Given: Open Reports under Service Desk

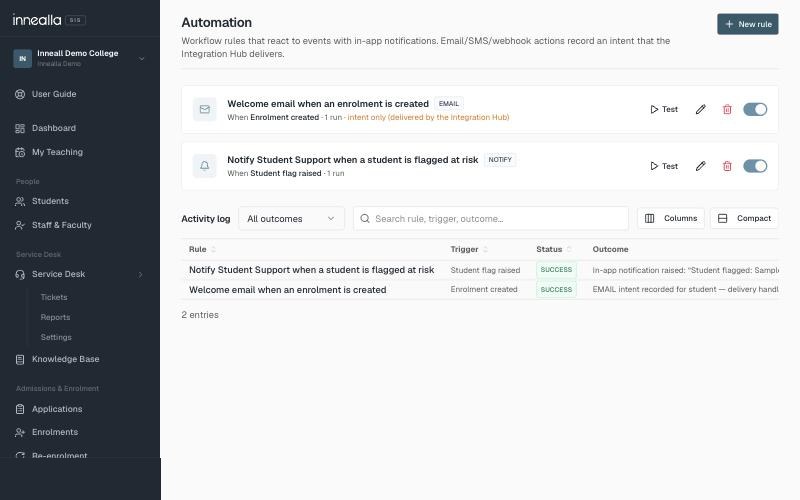Looking at the screenshot, I should (x=55, y=317).
